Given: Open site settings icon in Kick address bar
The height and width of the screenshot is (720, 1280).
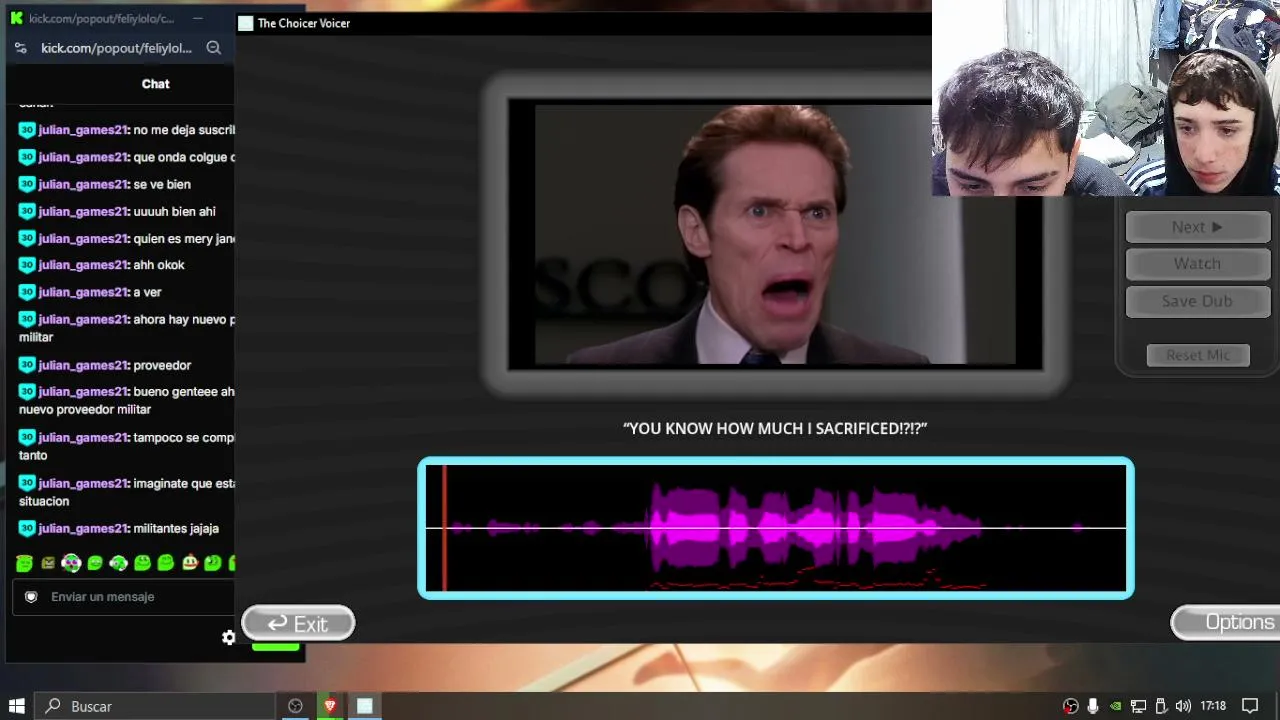Looking at the screenshot, I should click(x=20, y=48).
